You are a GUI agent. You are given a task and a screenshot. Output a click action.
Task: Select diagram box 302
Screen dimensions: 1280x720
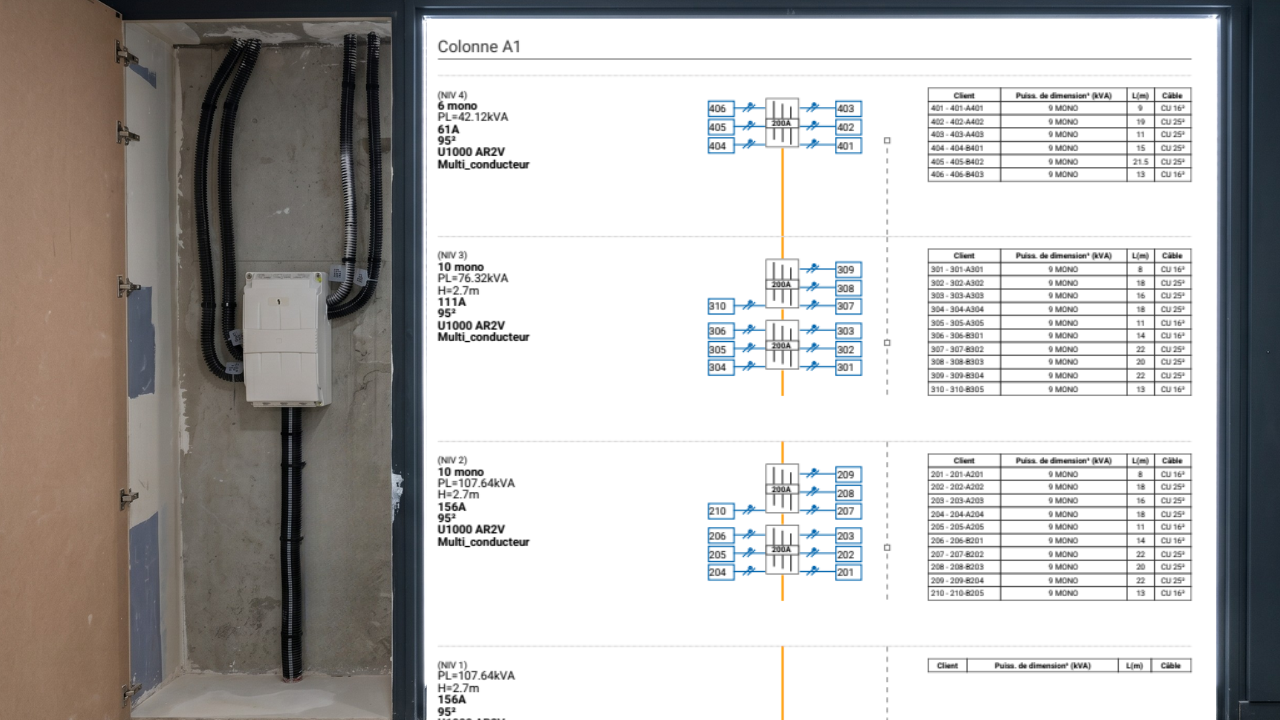tap(847, 349)
